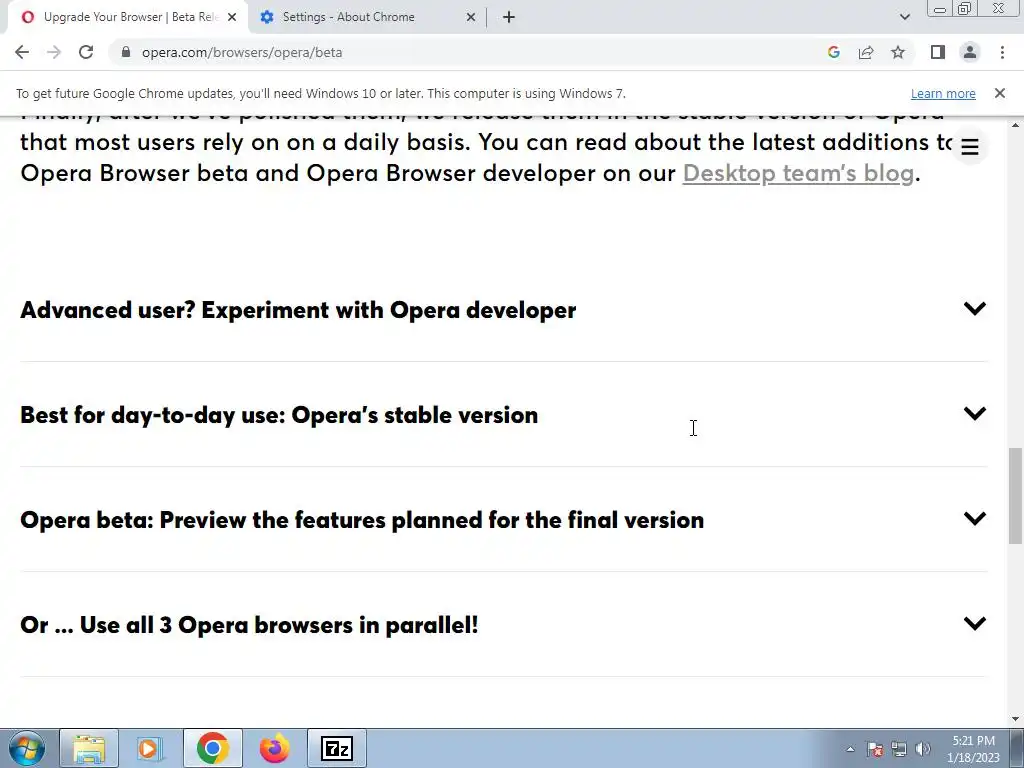Open Opera page hamburger menu

tap(970, 147)
